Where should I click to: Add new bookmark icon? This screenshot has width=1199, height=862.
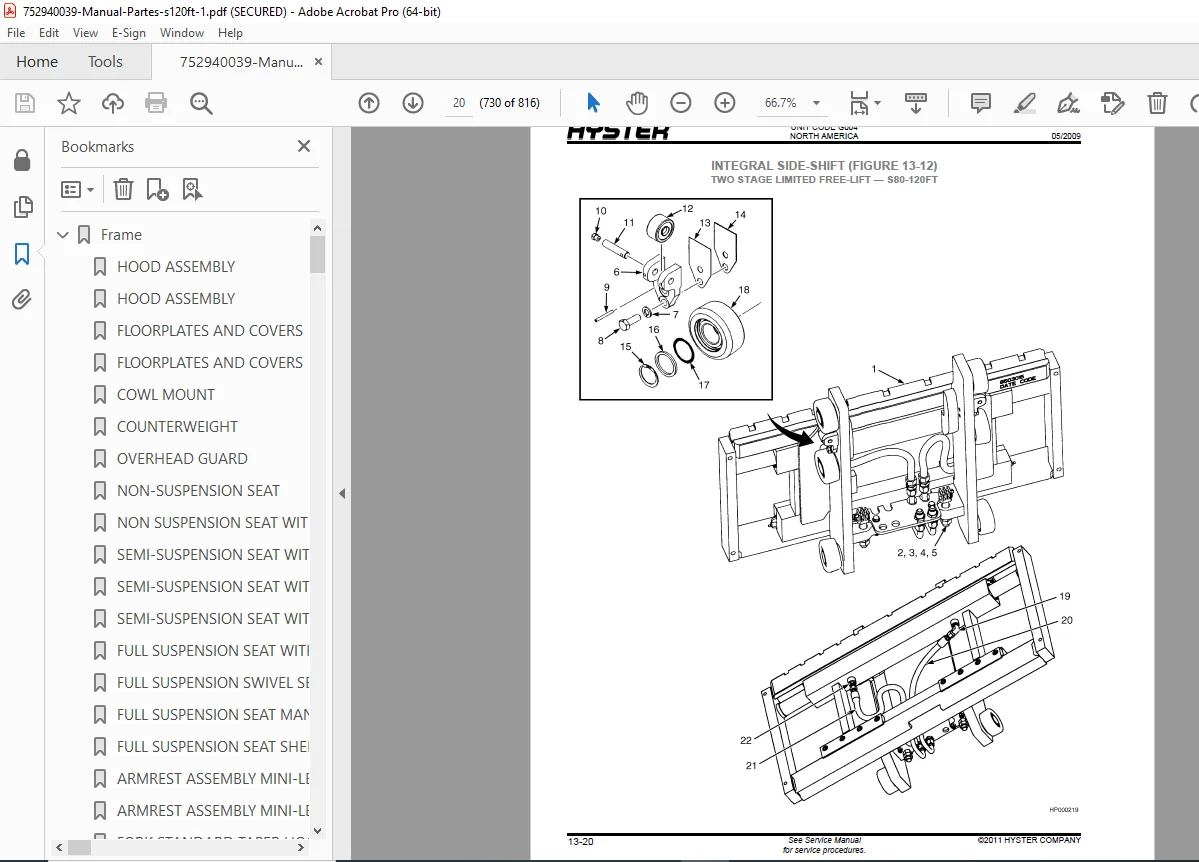pyautogui.click(x=158, y=189)
